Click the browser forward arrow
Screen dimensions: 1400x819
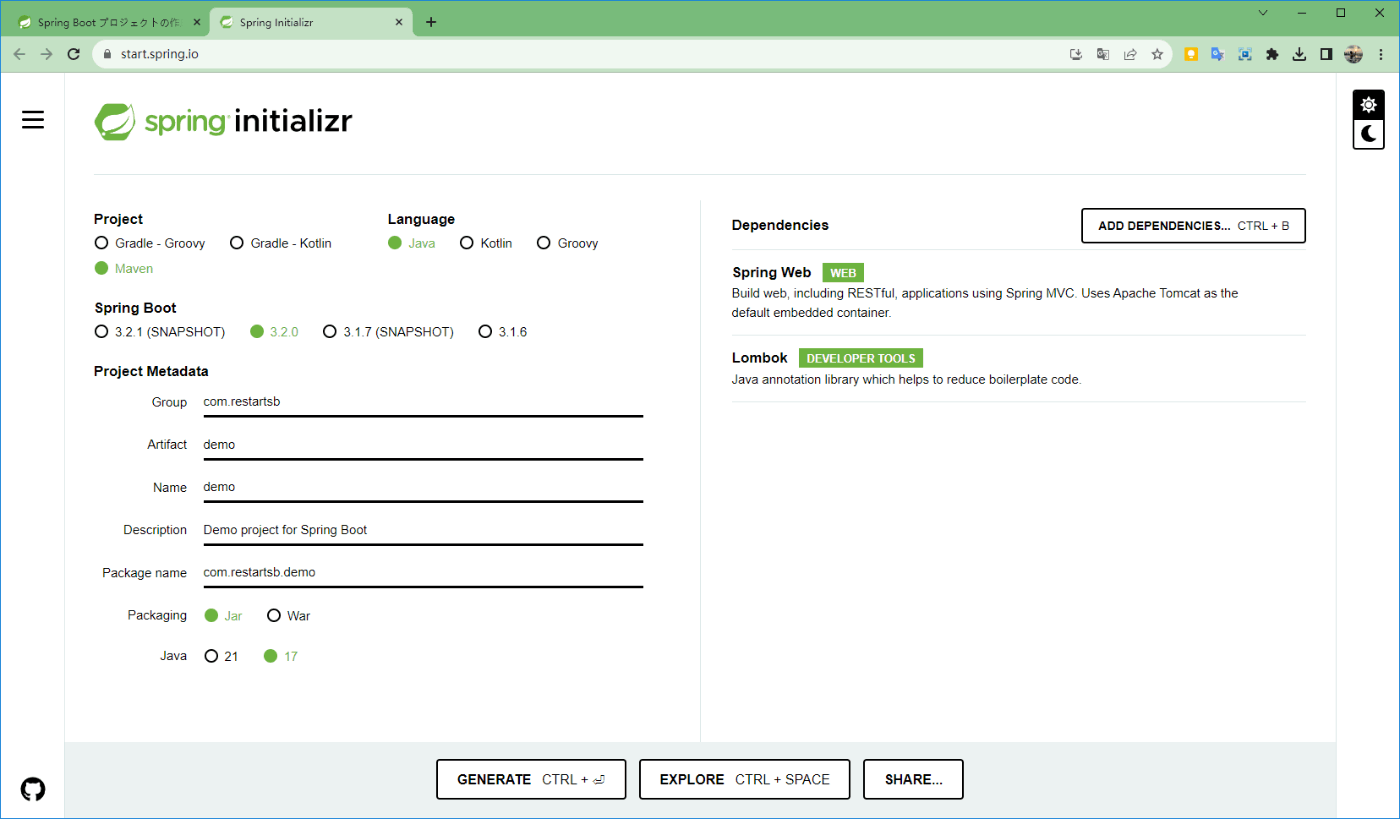[46, 54]
